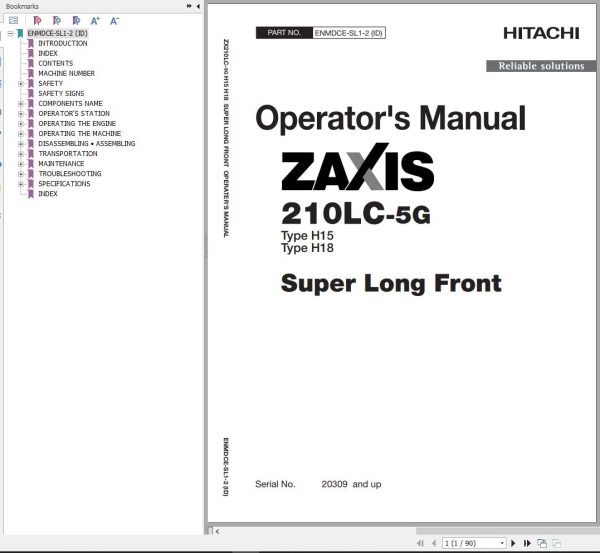The width and height of the screenshot is (600, 553).
Task: Open the MAINTENANCE bookmark
Action: coord(61,164)
